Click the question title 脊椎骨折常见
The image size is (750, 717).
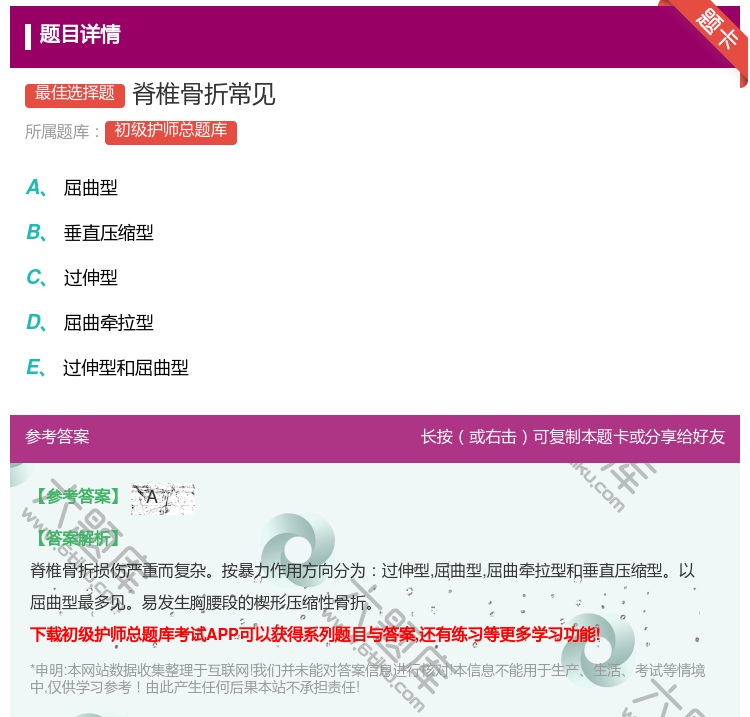(204, 94)
